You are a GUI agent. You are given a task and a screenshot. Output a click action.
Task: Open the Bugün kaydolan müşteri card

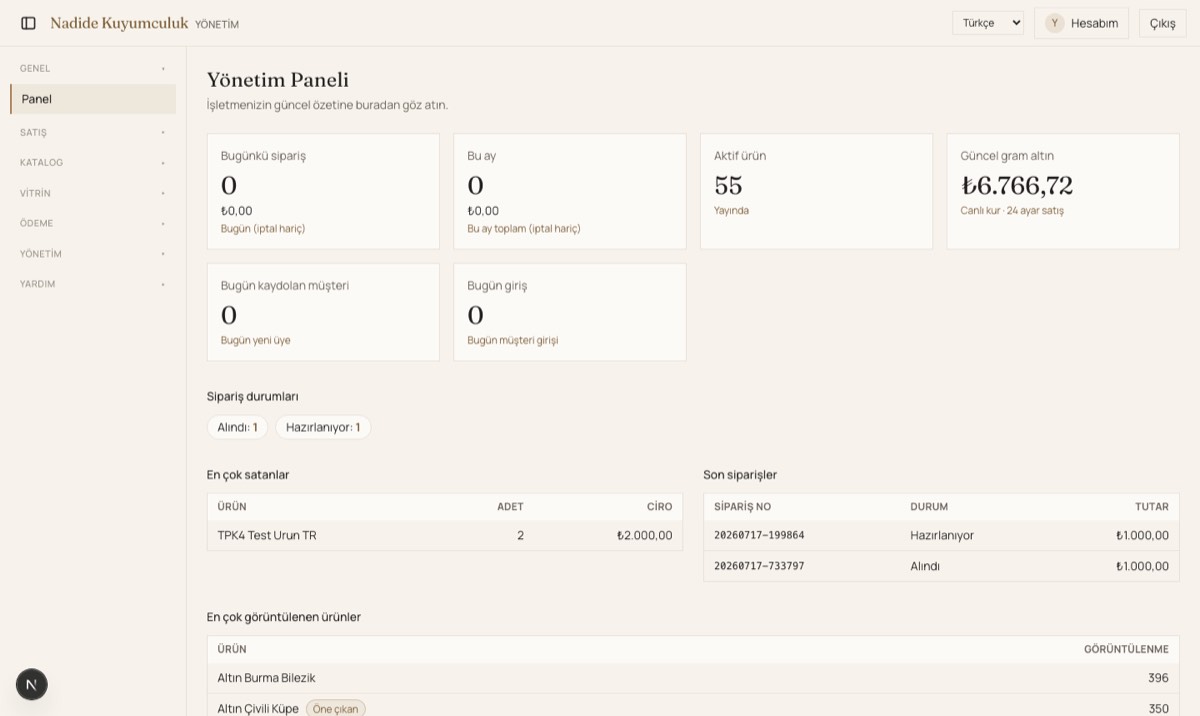tap(323, 312)
